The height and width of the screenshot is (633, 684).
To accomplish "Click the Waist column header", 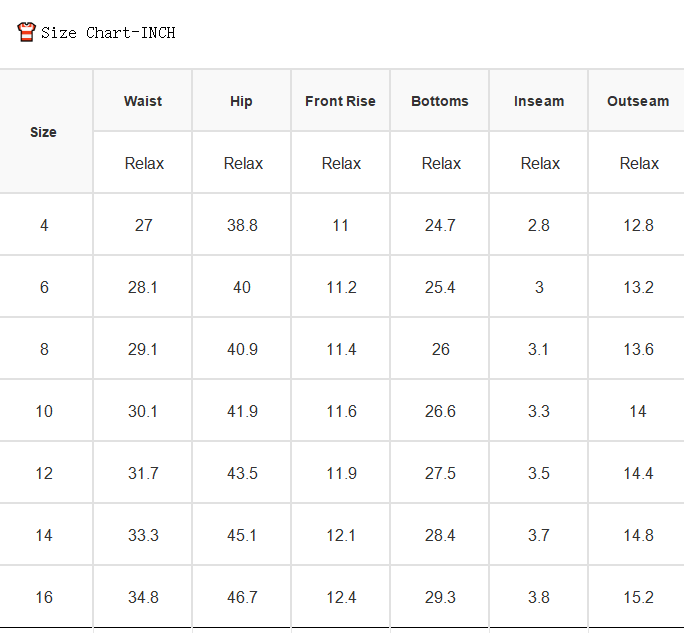I will pyautogui.click(x=143, y=101).
